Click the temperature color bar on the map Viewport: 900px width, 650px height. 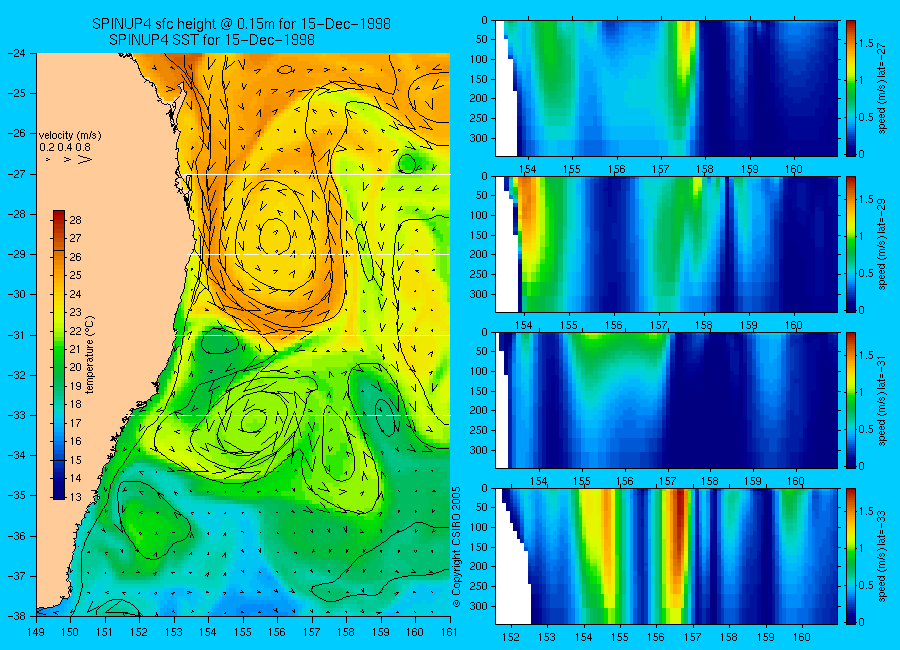pos(59,355)
